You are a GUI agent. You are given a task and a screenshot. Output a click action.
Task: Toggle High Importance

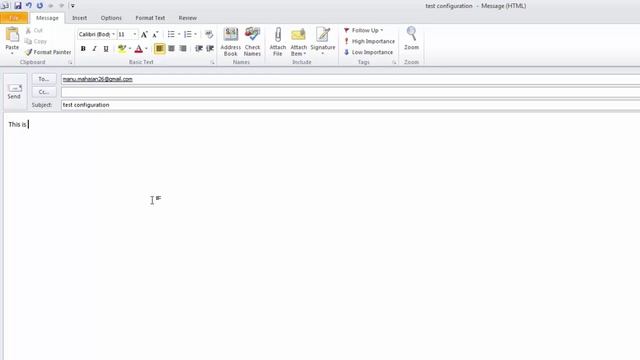(x=369, y=41)
